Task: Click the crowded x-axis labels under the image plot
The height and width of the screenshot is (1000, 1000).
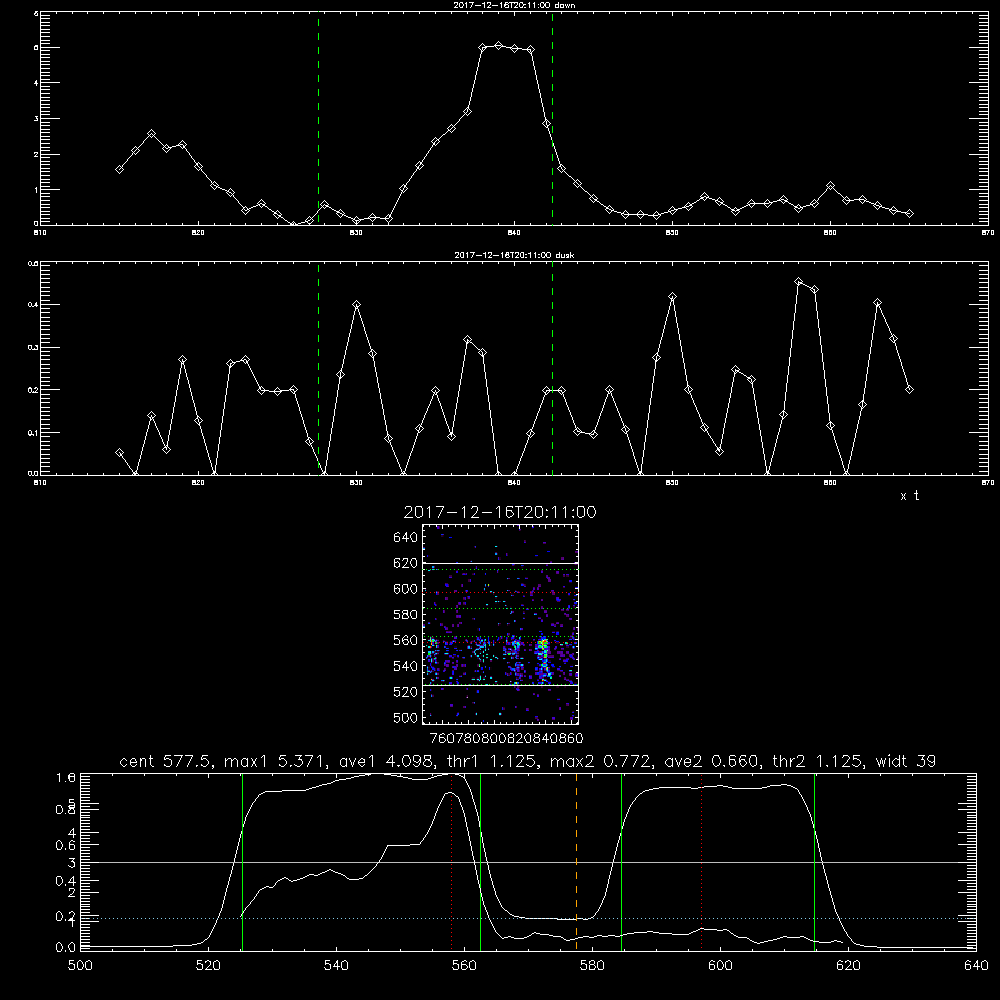Action: coord(506,738)
